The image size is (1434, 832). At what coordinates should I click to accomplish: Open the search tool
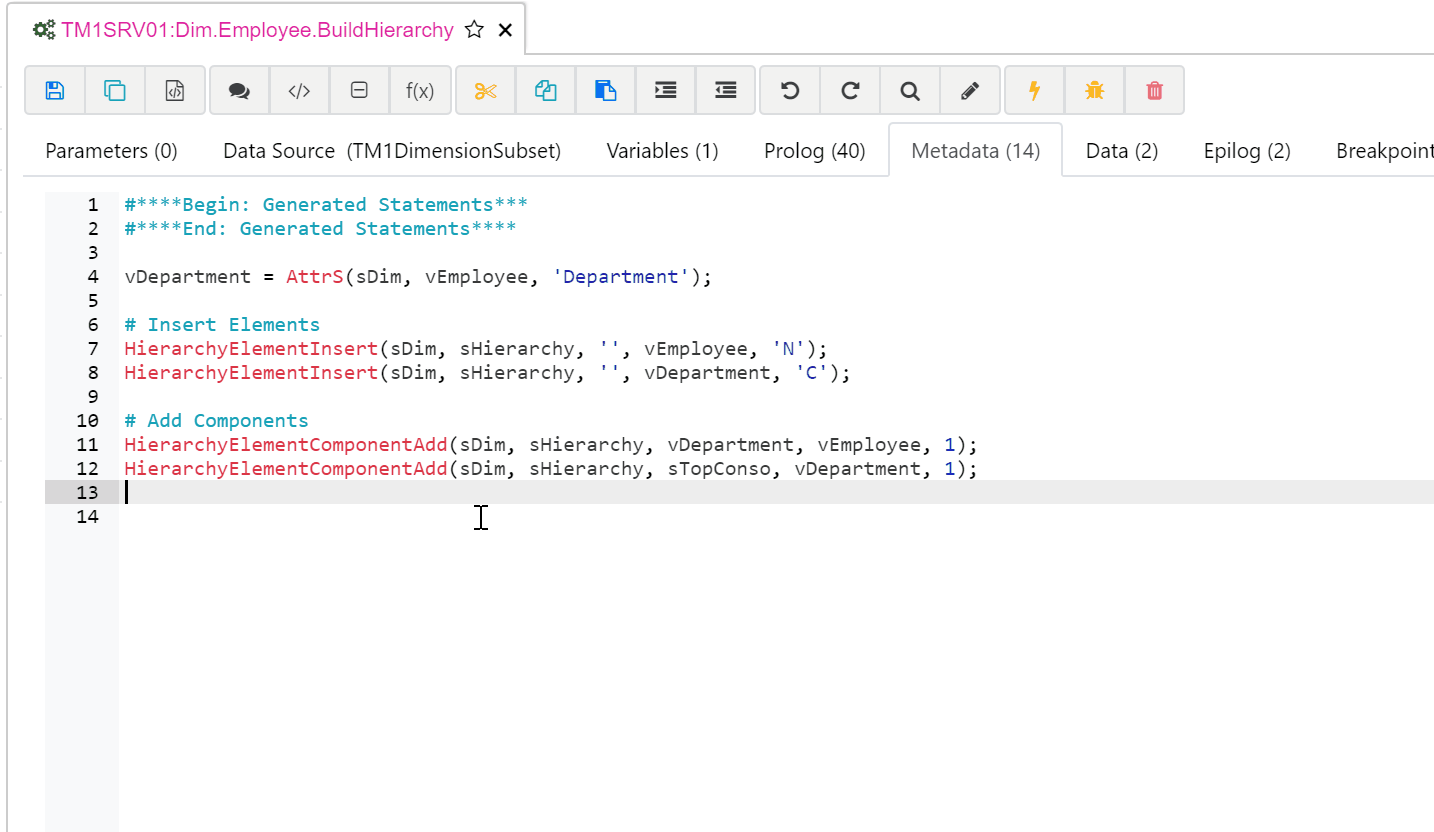909,90
